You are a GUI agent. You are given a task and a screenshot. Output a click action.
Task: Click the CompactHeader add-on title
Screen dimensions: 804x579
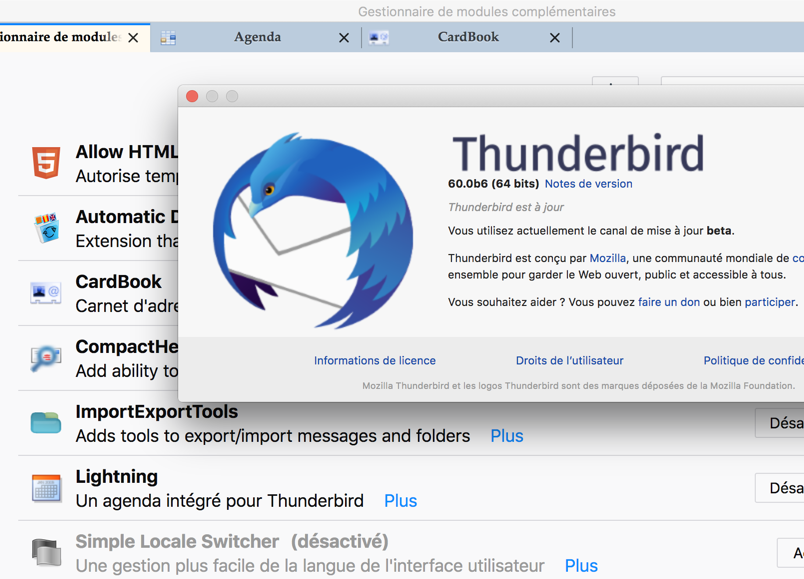[x=127, y=347]
